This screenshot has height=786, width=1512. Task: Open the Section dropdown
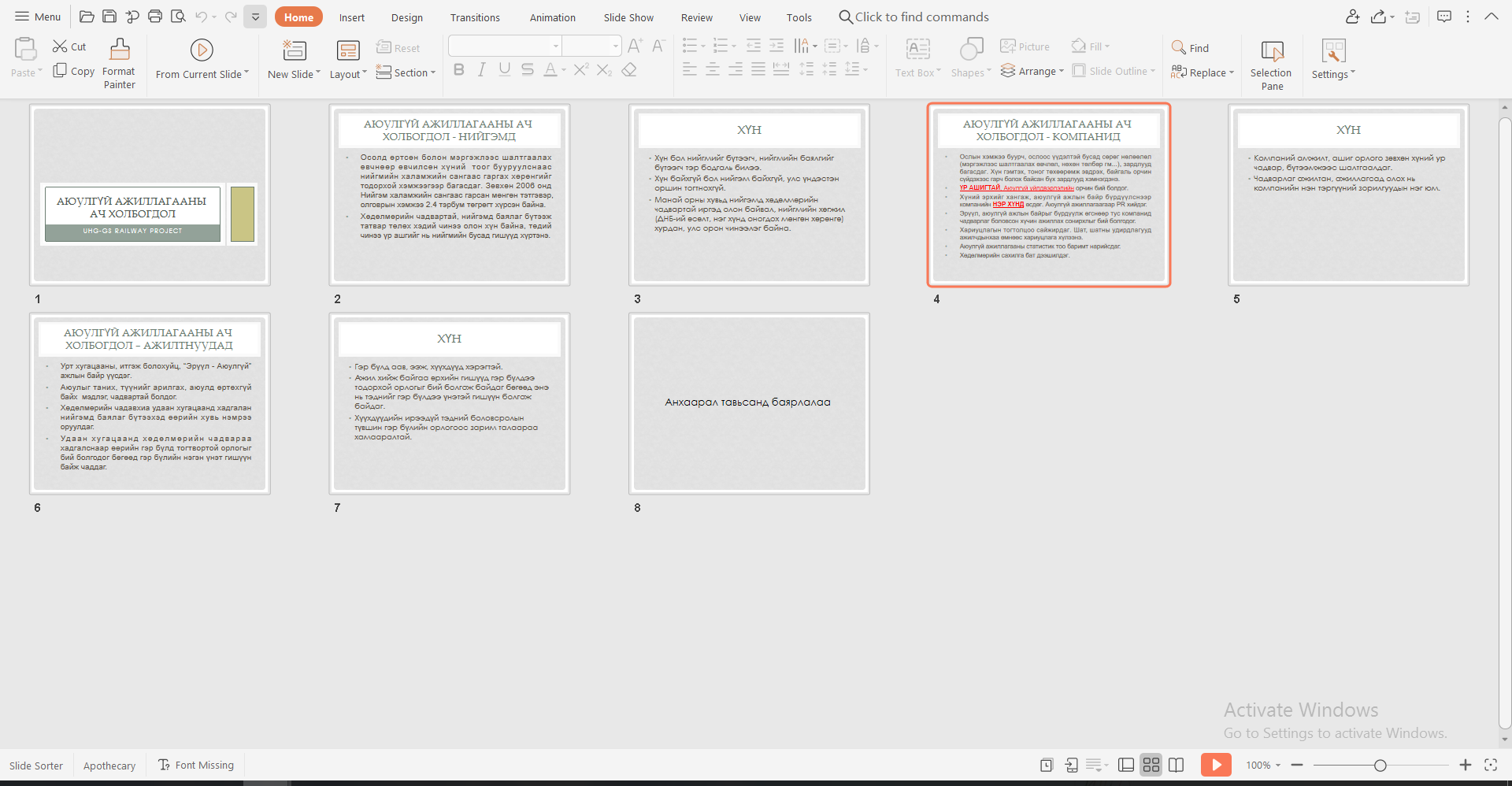point(406,72)
